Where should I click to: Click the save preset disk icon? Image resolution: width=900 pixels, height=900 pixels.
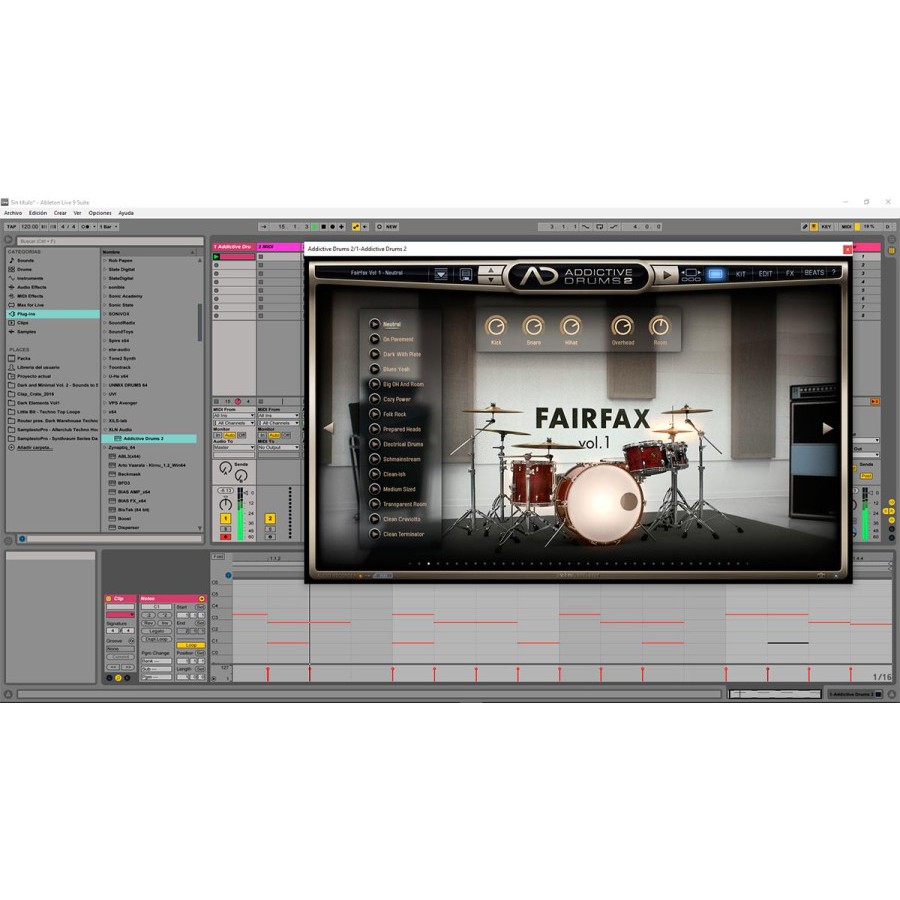pyautogui.click(x=465, y=274)
